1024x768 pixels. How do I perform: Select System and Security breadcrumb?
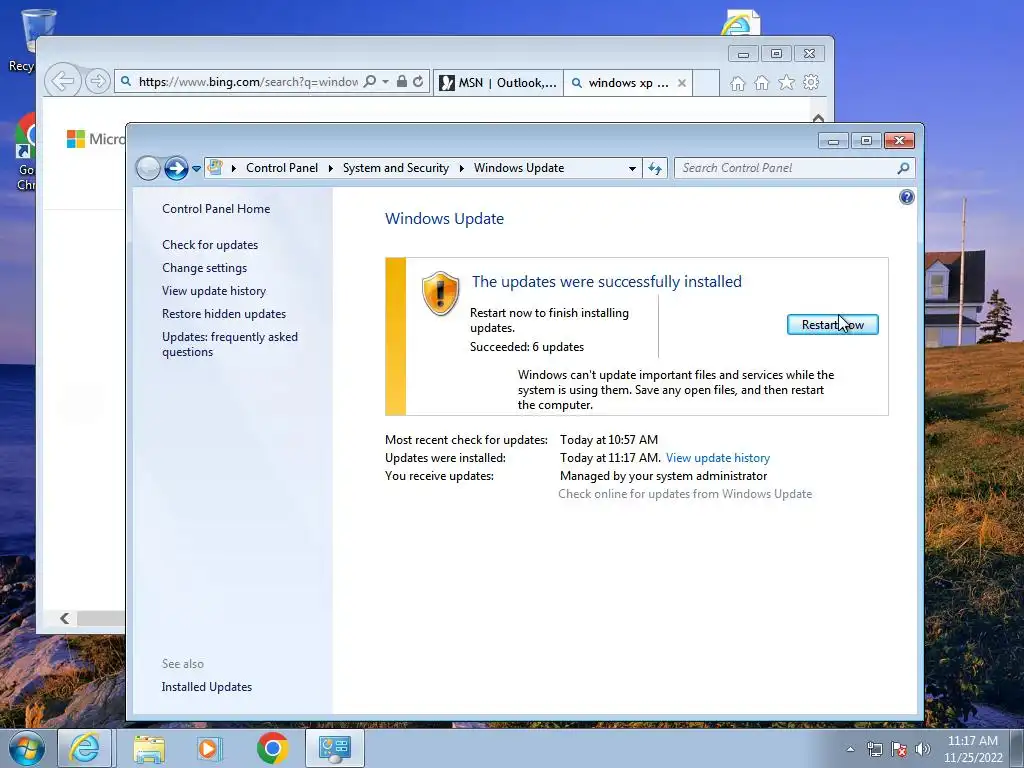click(x=396, y=168)
